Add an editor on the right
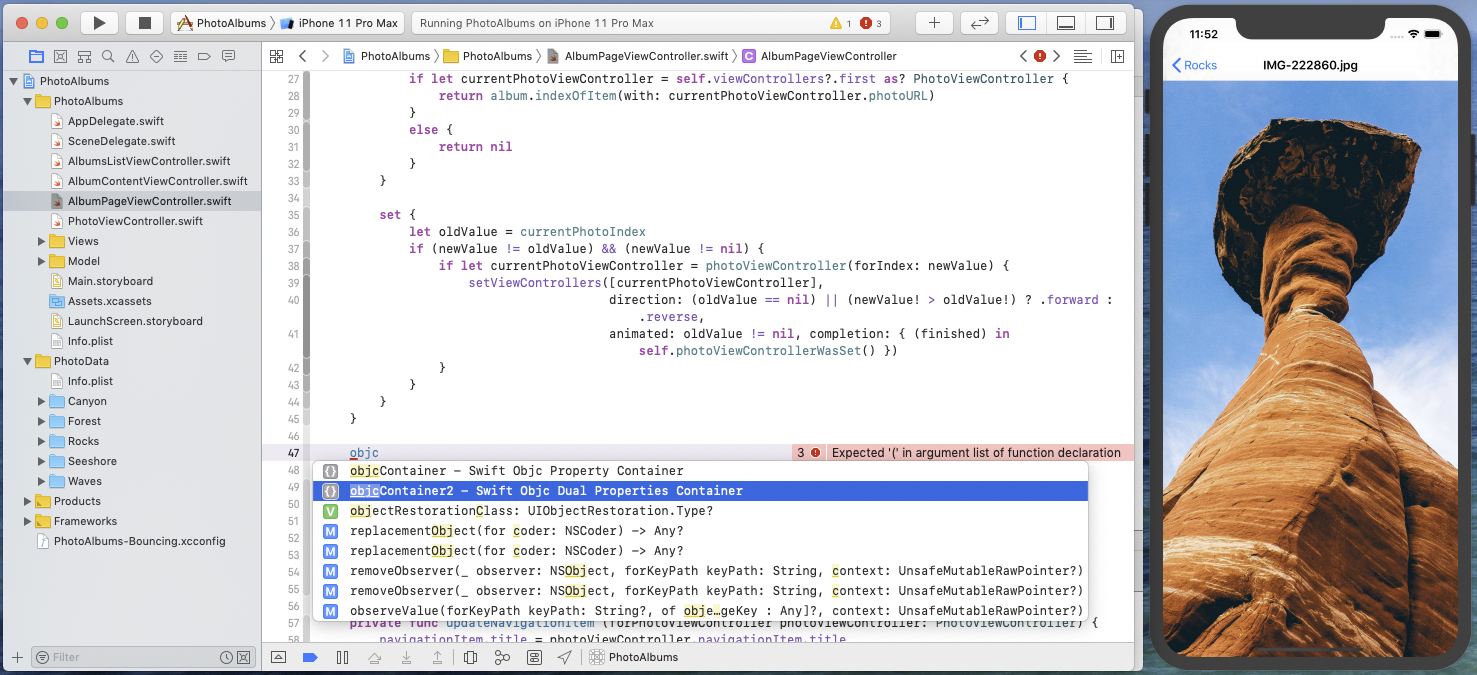 pyautogui.click(x=1117, y=56)
